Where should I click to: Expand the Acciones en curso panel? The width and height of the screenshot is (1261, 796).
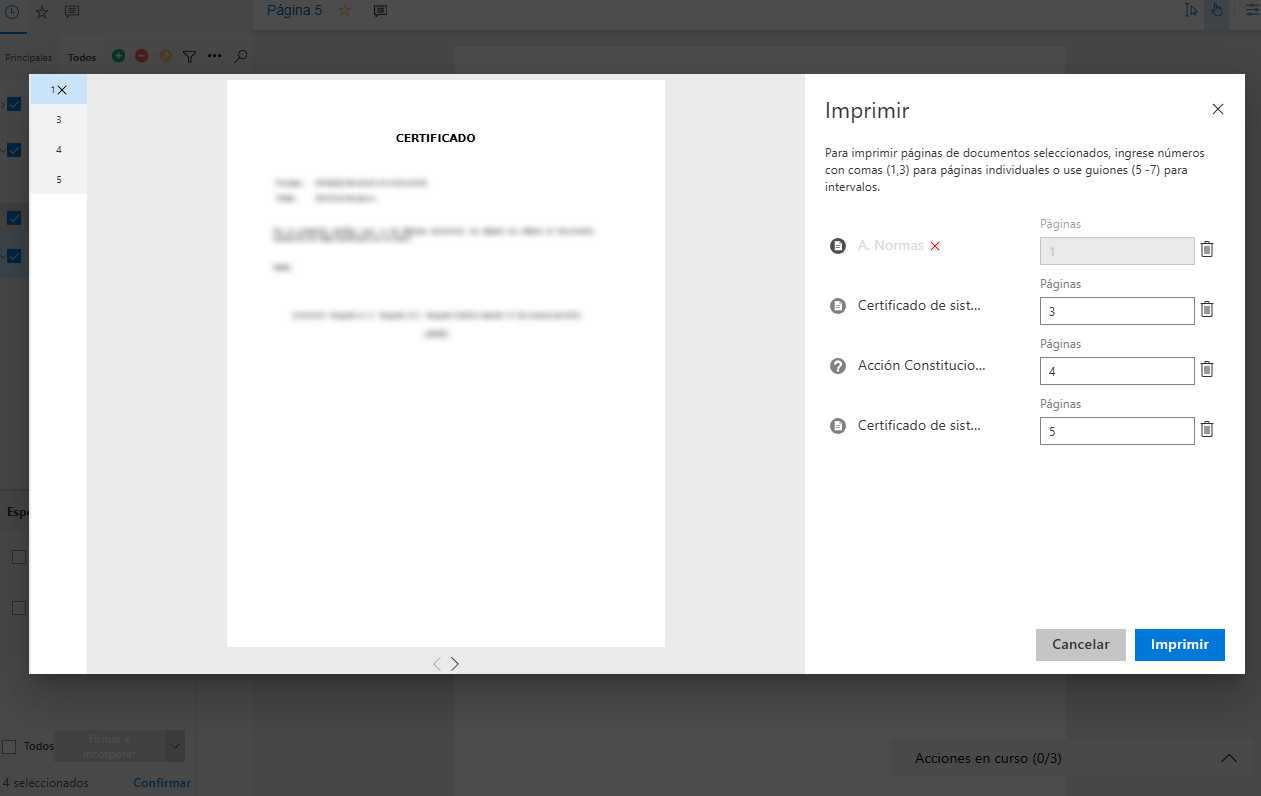click(1229, 758)
